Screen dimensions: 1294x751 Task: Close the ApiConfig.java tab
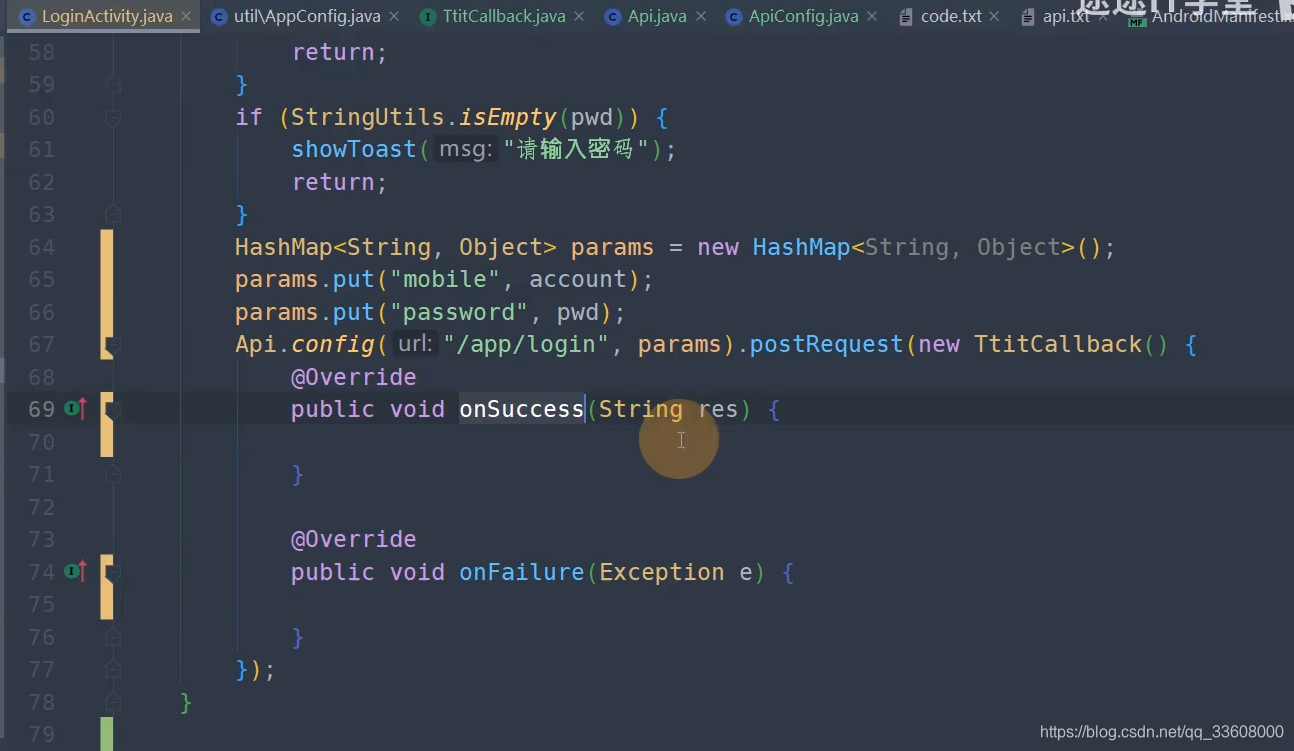coord(873,17)
